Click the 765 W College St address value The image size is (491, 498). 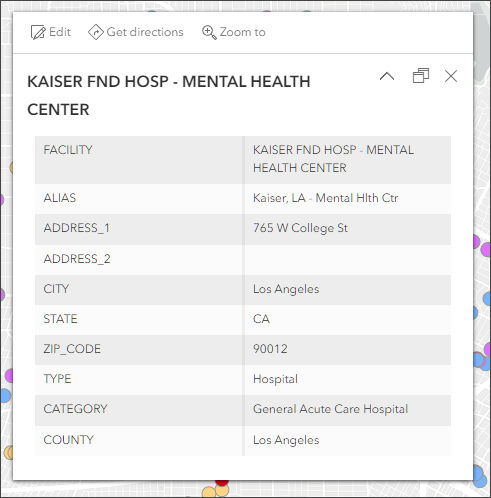click(x=300, y=228)
